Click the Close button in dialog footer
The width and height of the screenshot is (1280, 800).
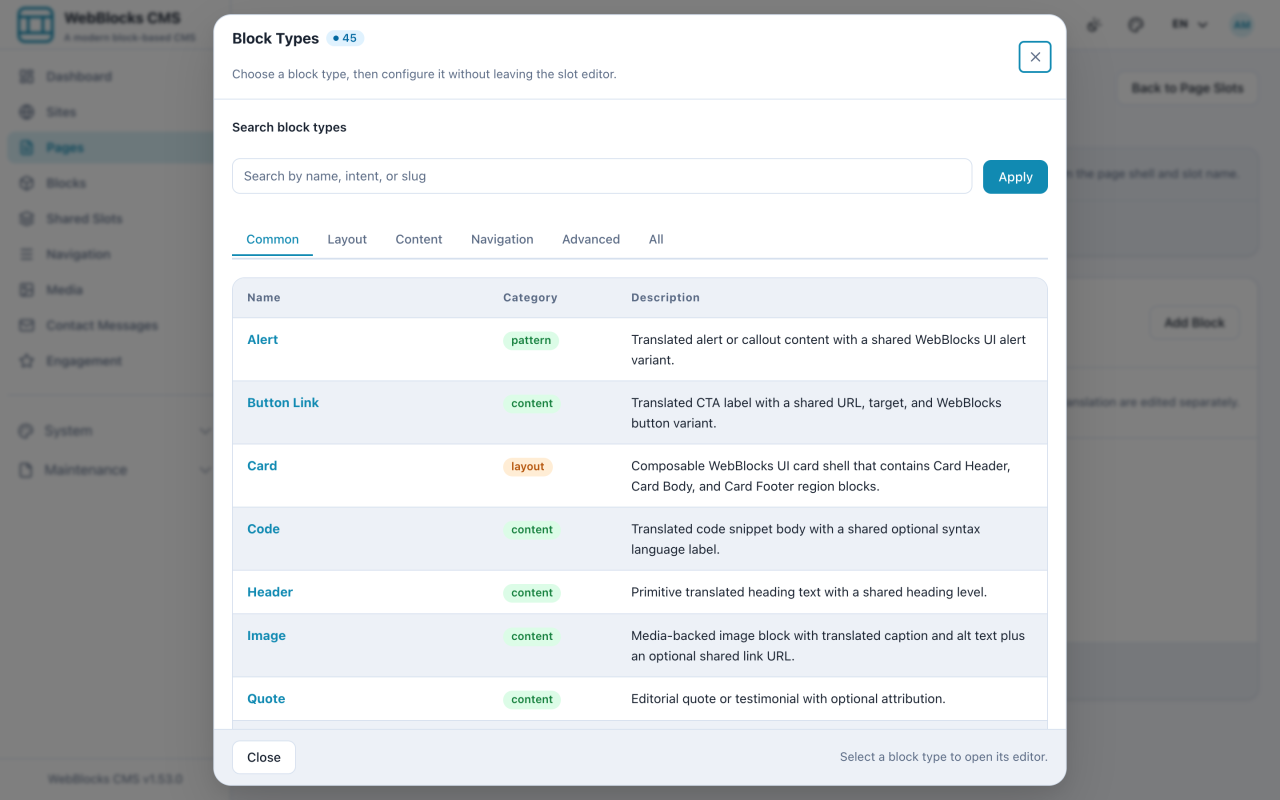[x=264, y=757]
